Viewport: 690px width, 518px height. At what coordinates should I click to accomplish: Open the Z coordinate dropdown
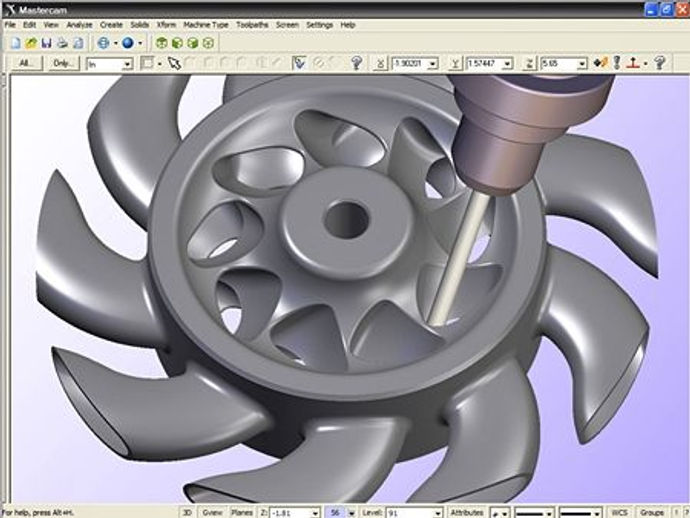coord(582,64)
